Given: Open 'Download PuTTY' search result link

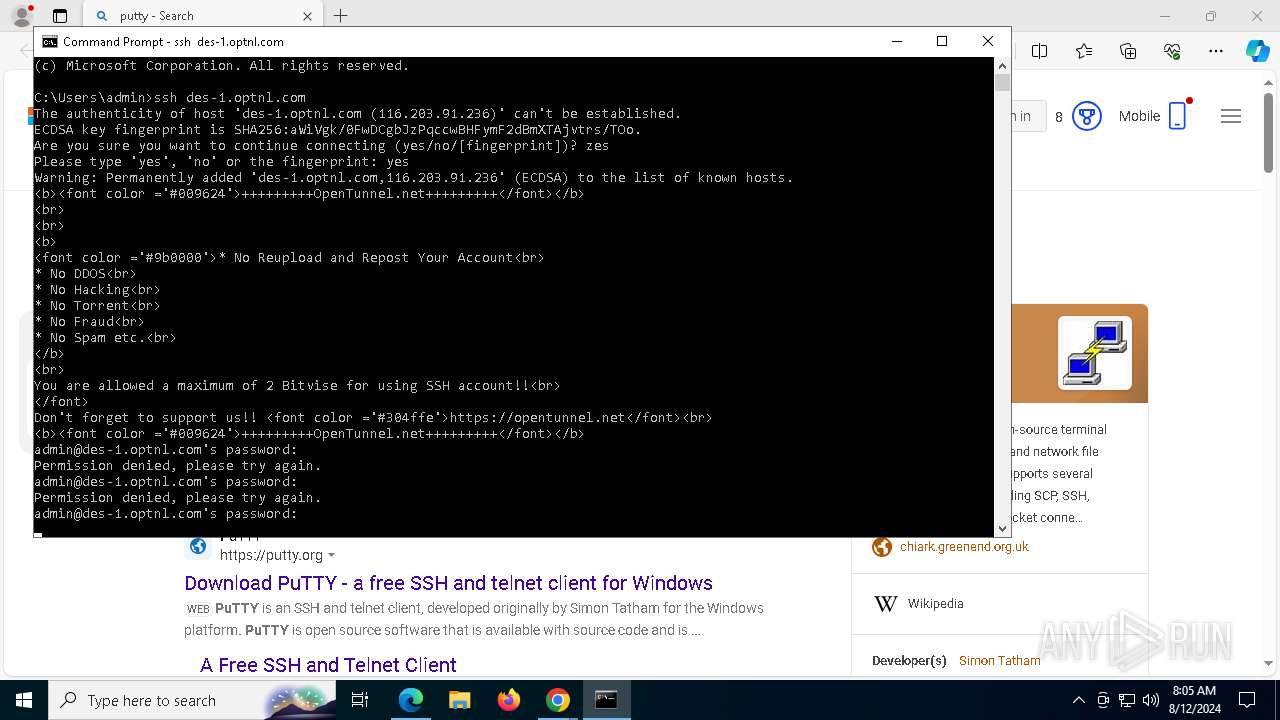Looking at the screenshot, I should [448, 583].
